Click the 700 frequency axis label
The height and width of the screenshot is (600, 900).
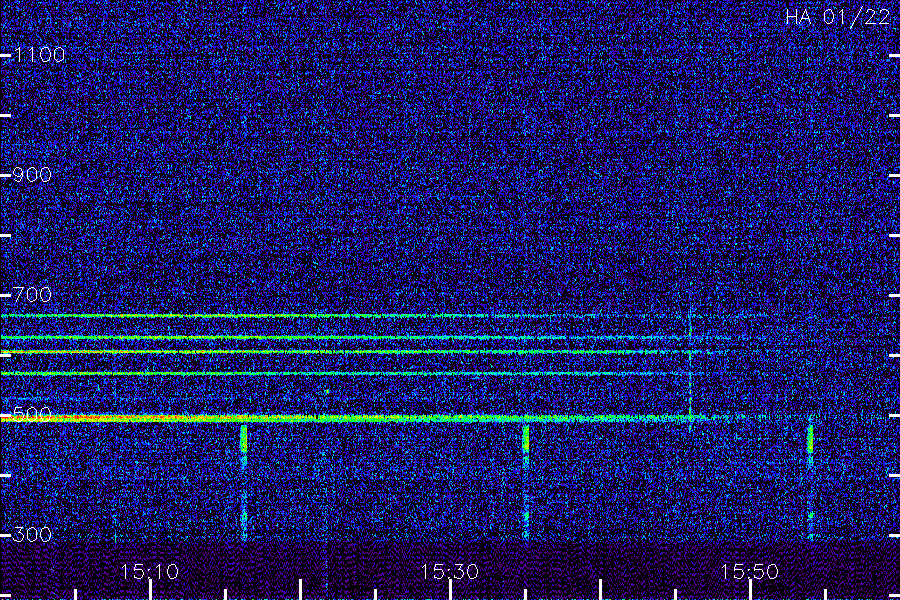32,295
